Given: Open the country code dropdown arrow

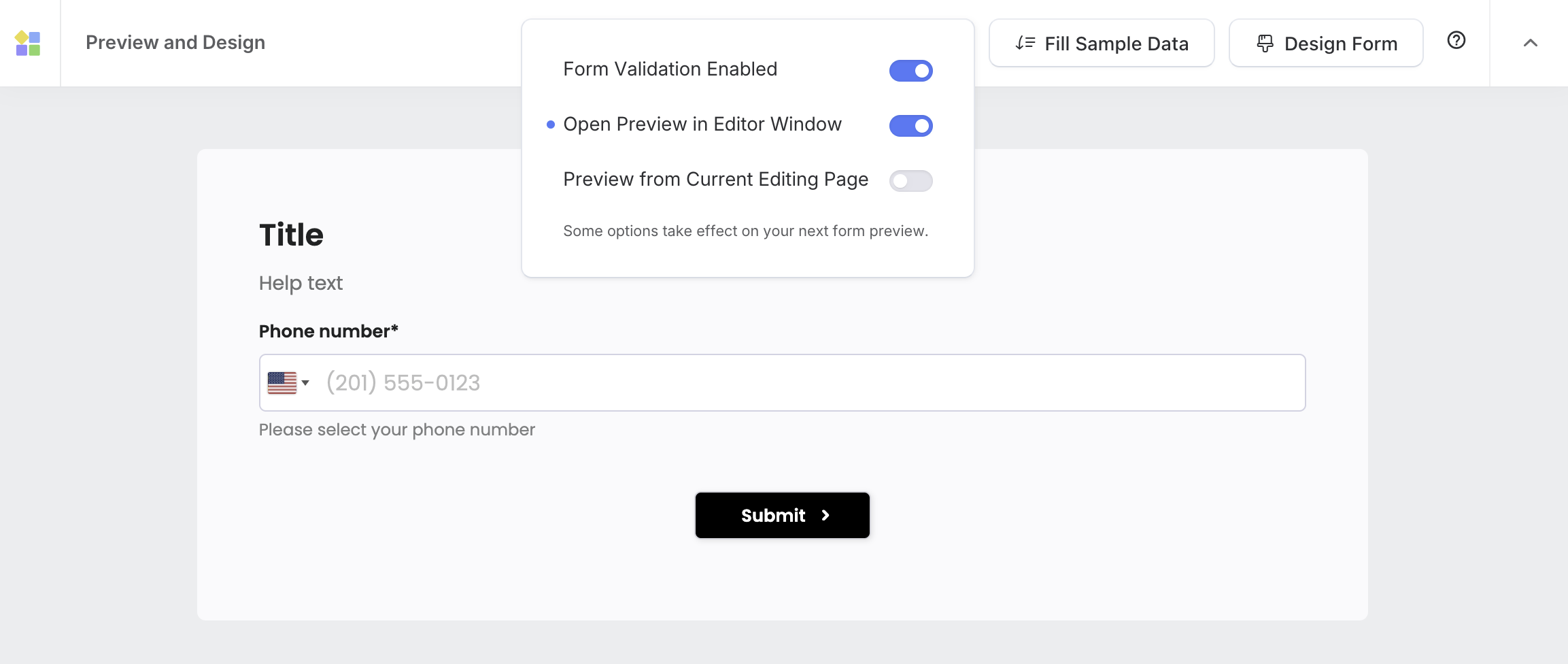Looking at the screenshot, I should 306,382.
